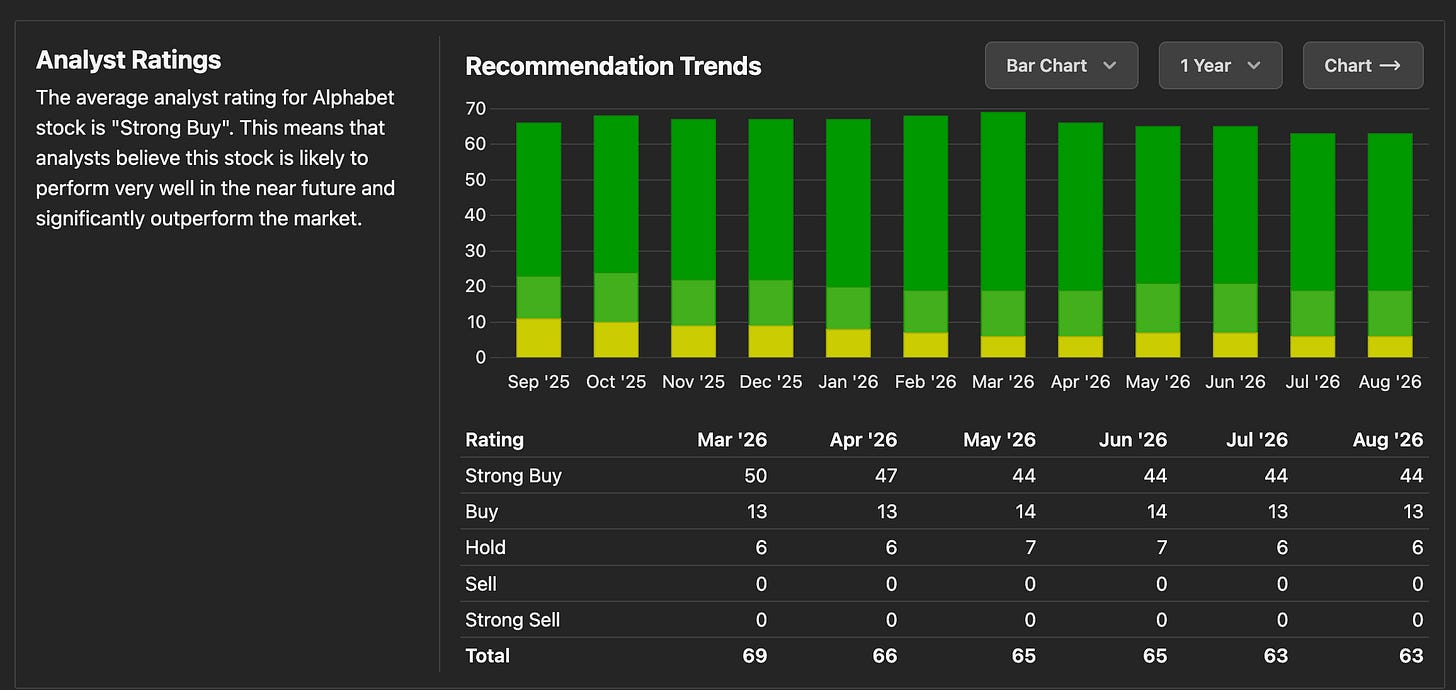
Task: Click the Jun '26 table column header
Action: tap(1133, 440)
